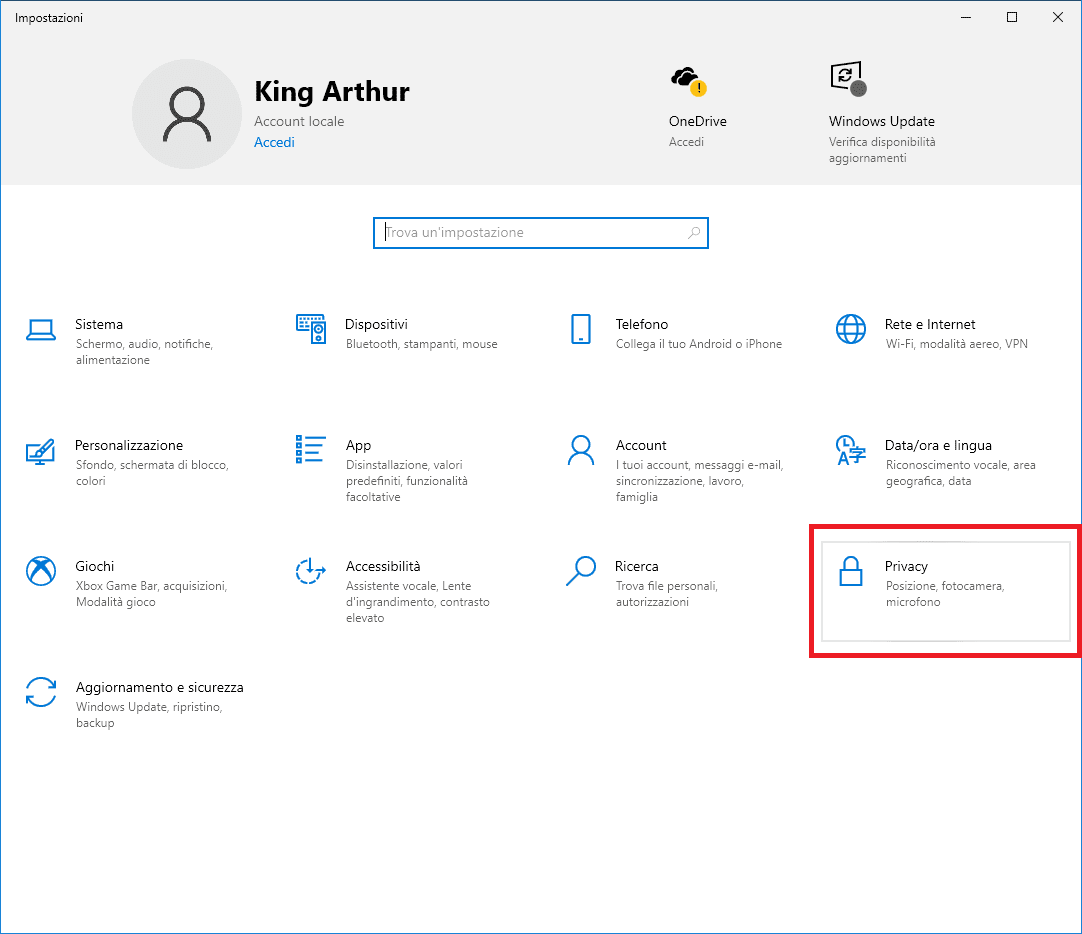Click the Data/ora e lingua icon
Viewport: 1082px width, 934px height.
tap(851, 451)
